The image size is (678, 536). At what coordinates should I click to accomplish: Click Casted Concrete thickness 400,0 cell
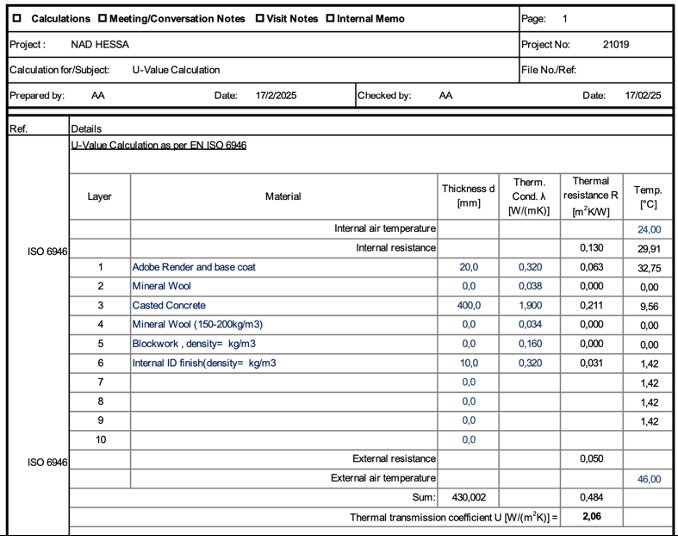pos(469,306)
